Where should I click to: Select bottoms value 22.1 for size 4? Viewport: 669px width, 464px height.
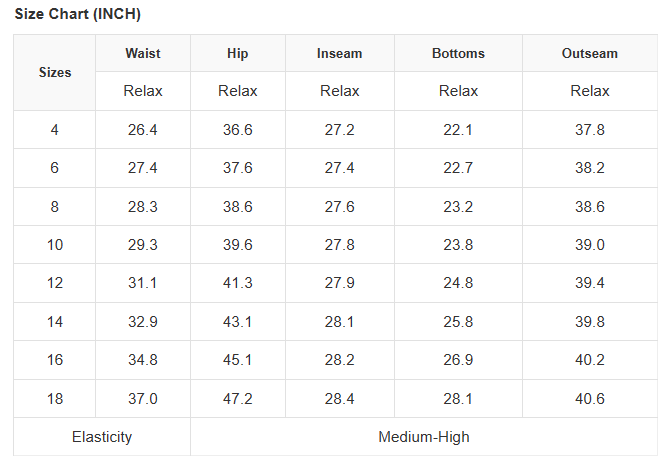[x=458, y=130]
